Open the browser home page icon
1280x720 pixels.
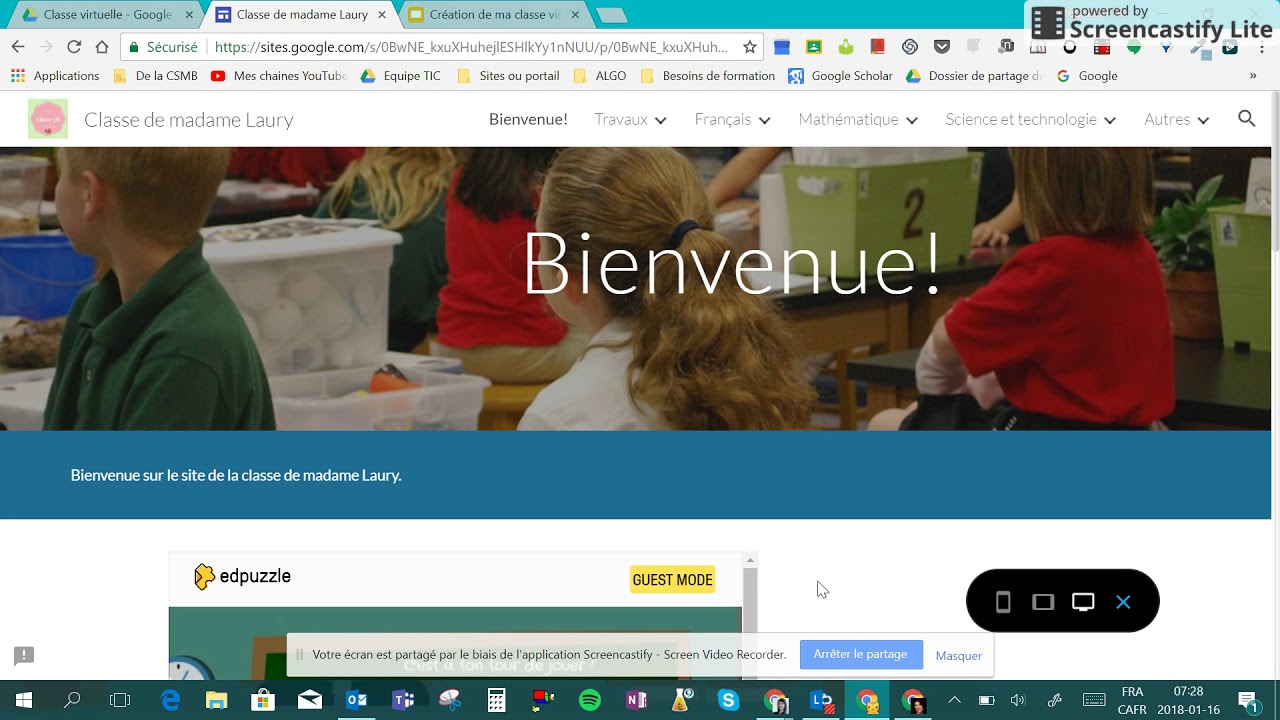click(102, 47)
